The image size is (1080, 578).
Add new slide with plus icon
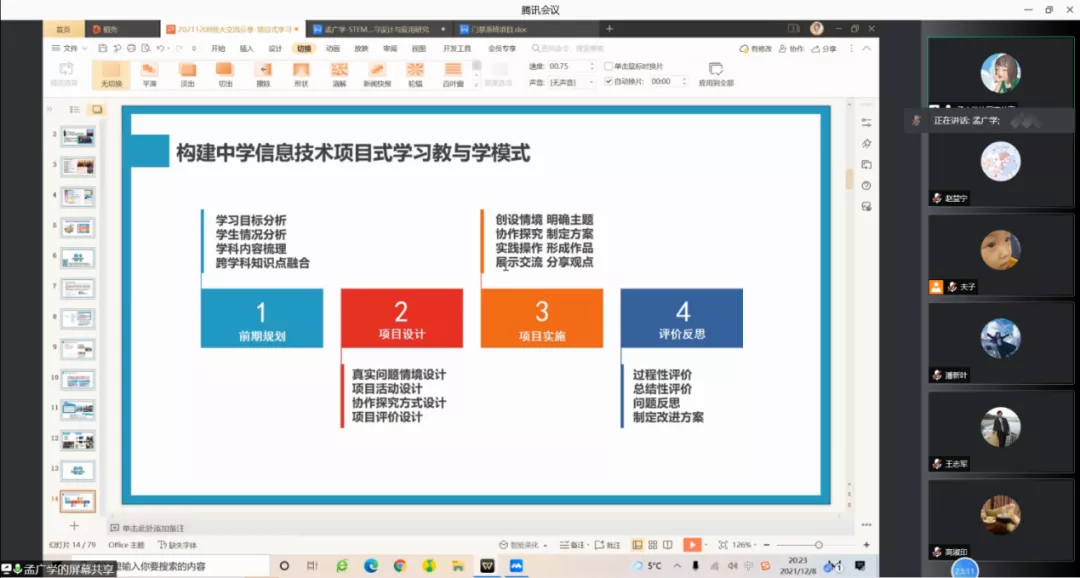[75, 525]
